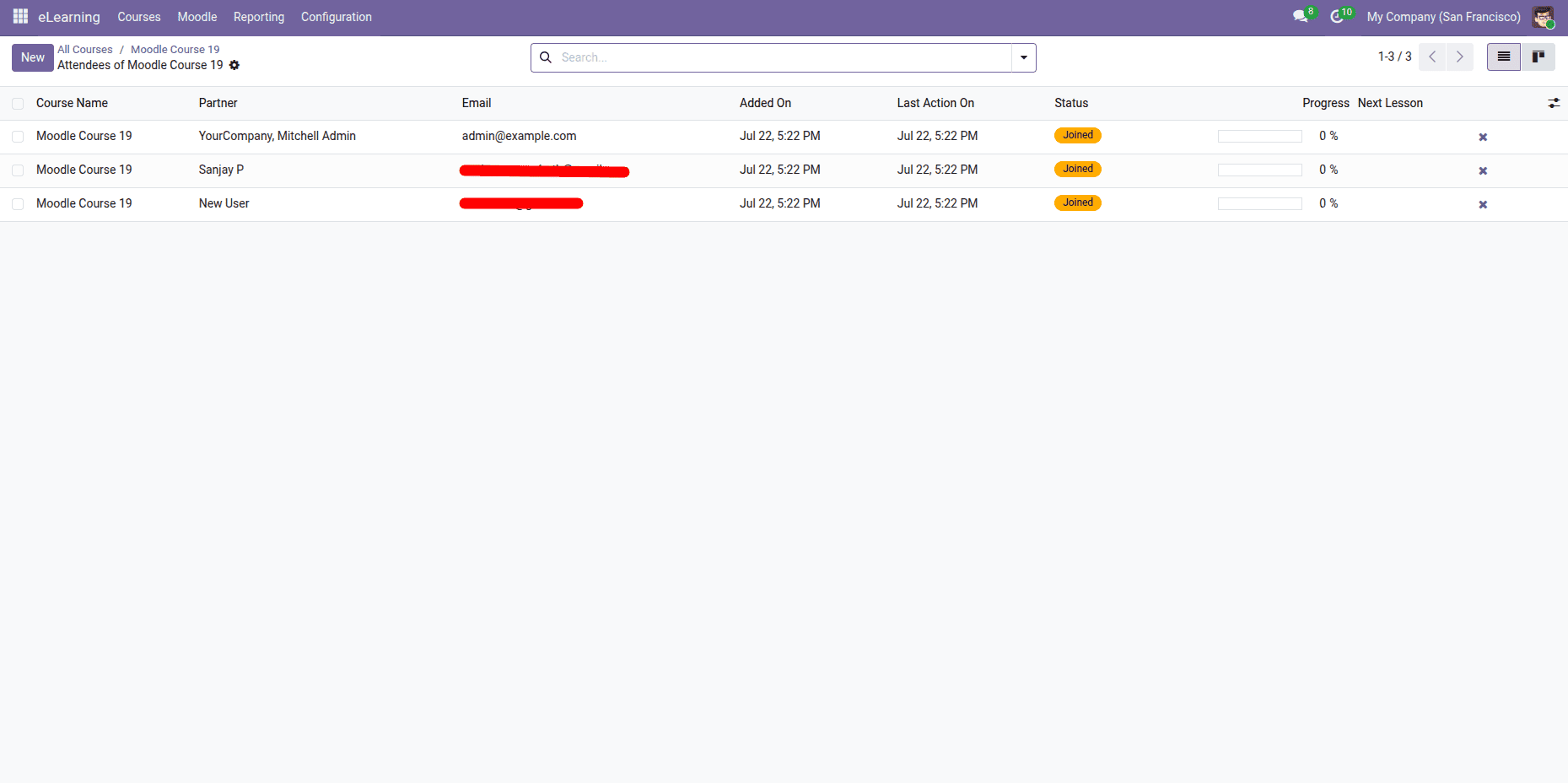The height and width of the screenshot is (783, 1568).
Task: Focus the Search input field
Action: pos(784,57)
